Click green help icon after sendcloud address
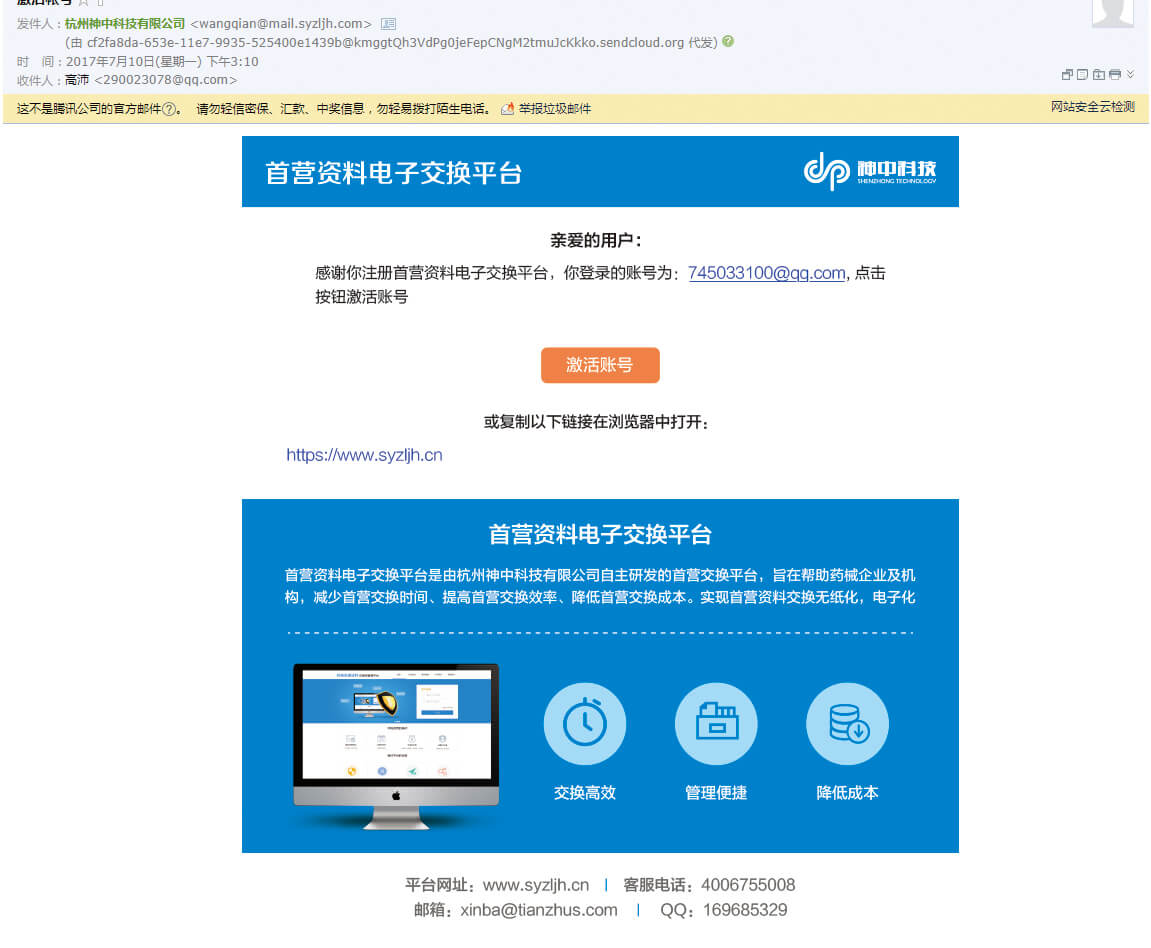Viewport: 1151px width, 948px height. click(727, 42)
